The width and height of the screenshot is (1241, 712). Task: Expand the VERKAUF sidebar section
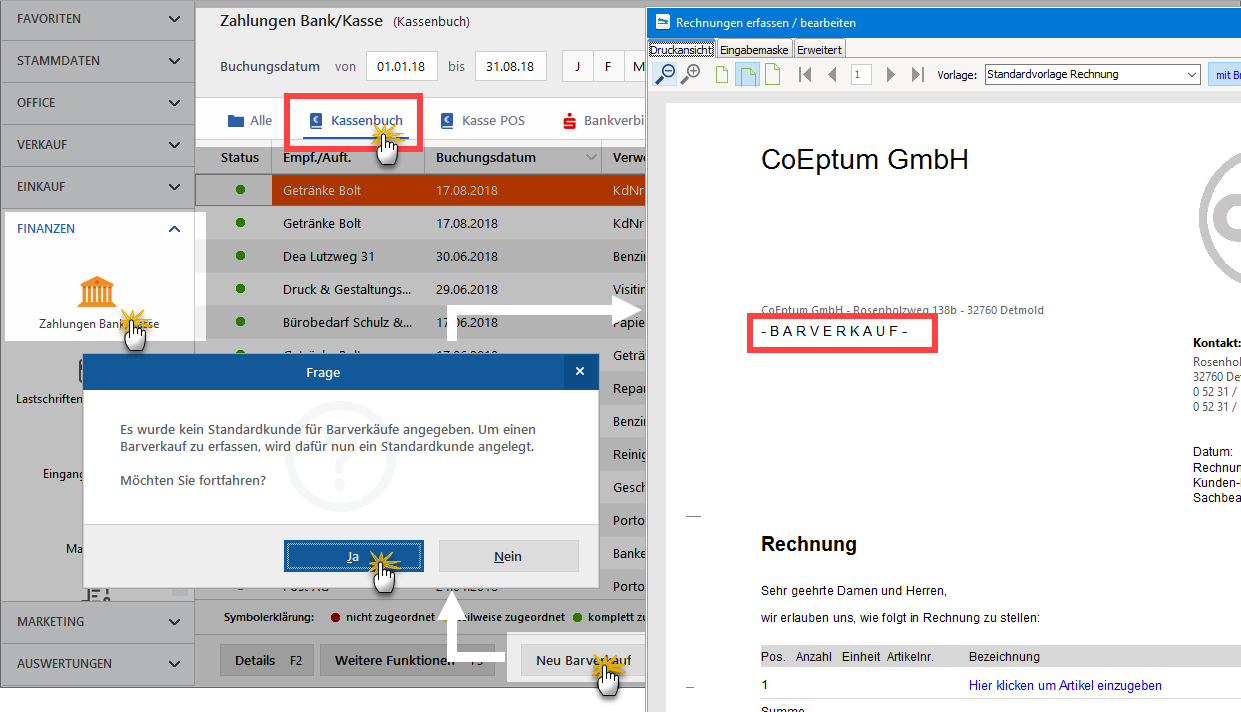(x=175, y=145)
